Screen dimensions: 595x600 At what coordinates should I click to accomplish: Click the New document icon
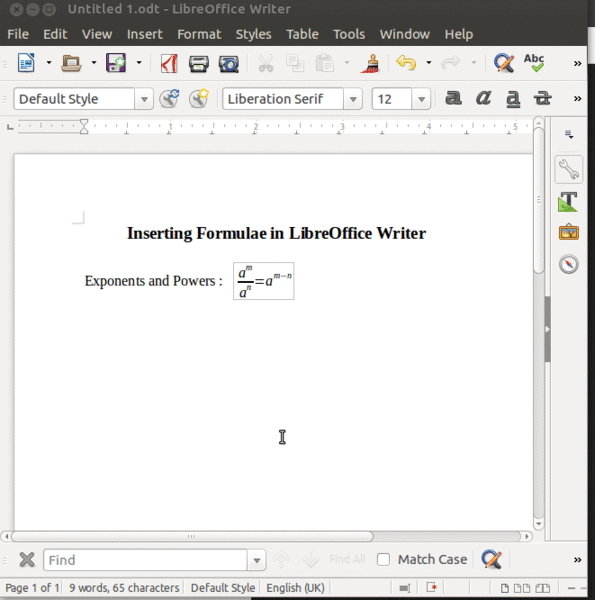(26, 63)
